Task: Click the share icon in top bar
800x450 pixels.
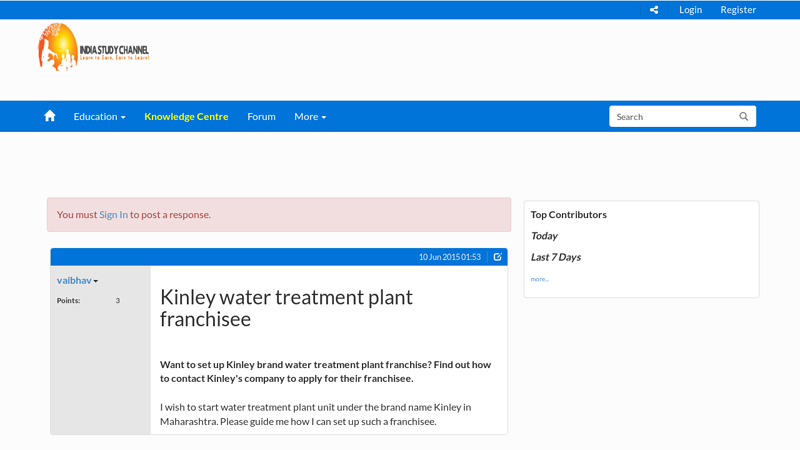Action: 654,10
